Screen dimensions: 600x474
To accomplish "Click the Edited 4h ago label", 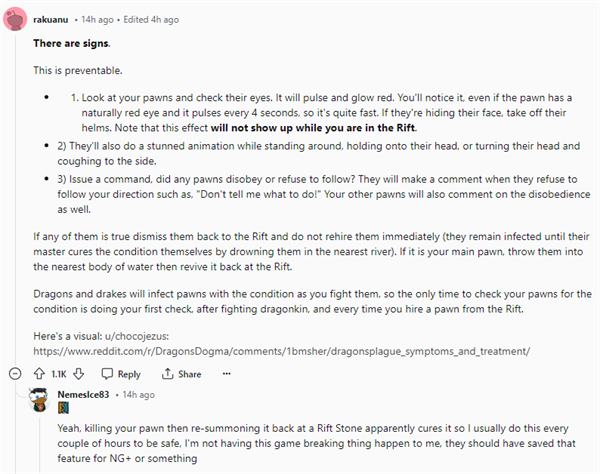I will [151, 20].
